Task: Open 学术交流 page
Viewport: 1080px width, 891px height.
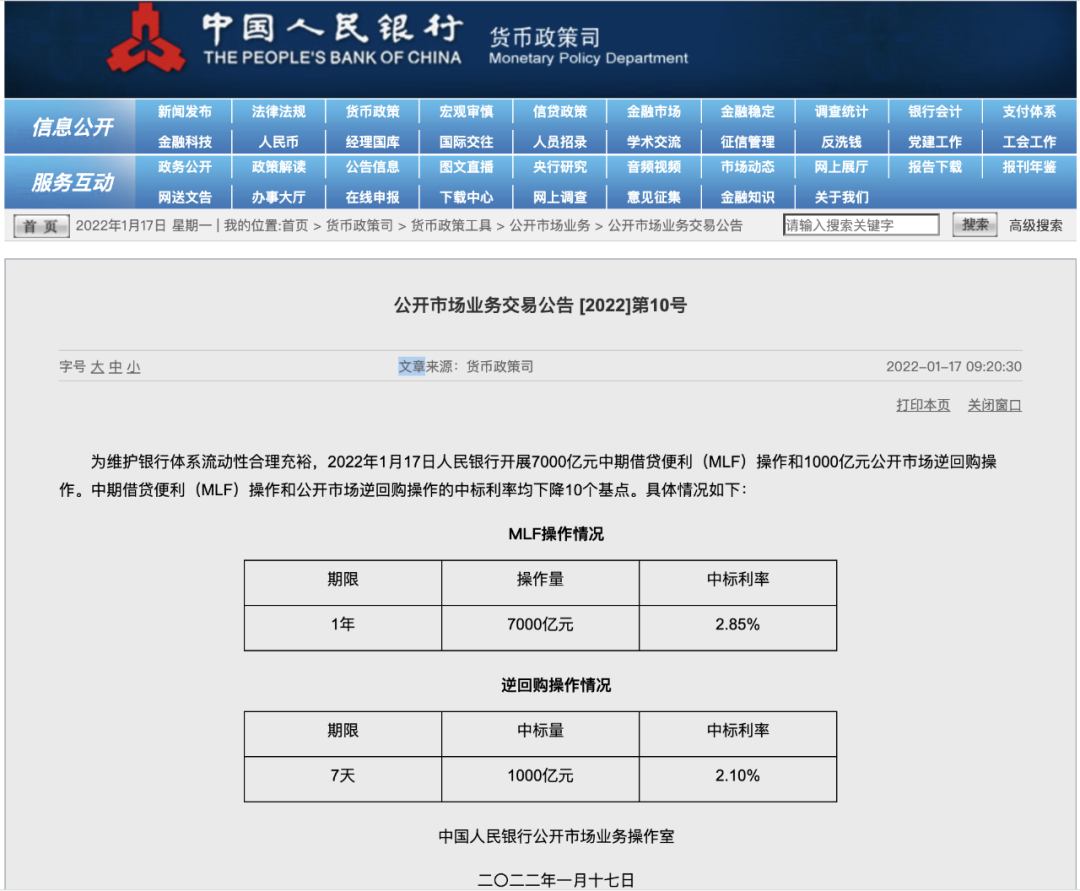Action: click(654, 142)
